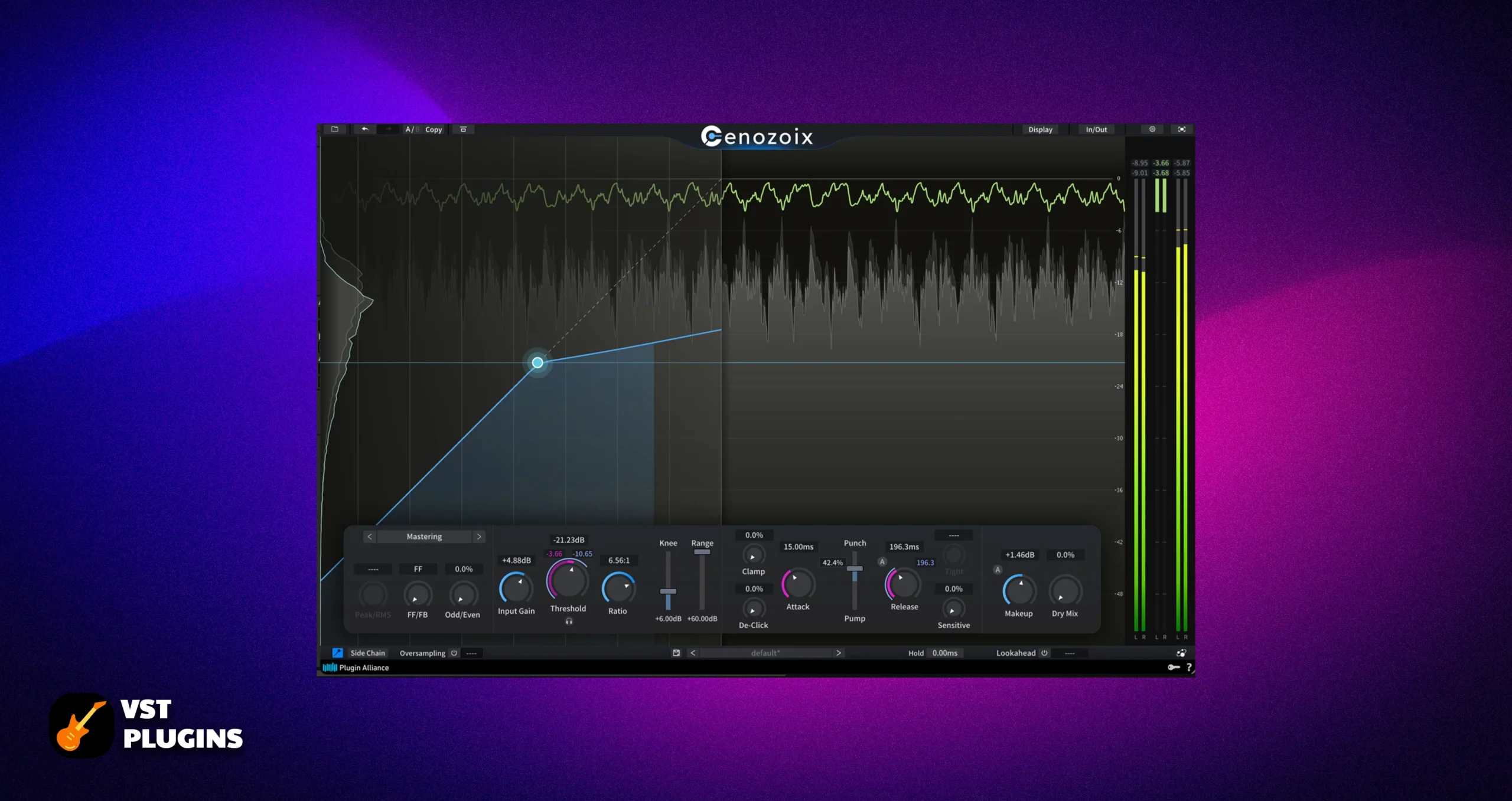This screenshot has height=801, width=1512.
Task: Click the threshold handle on the curve
Action: (x=537, y=362)
